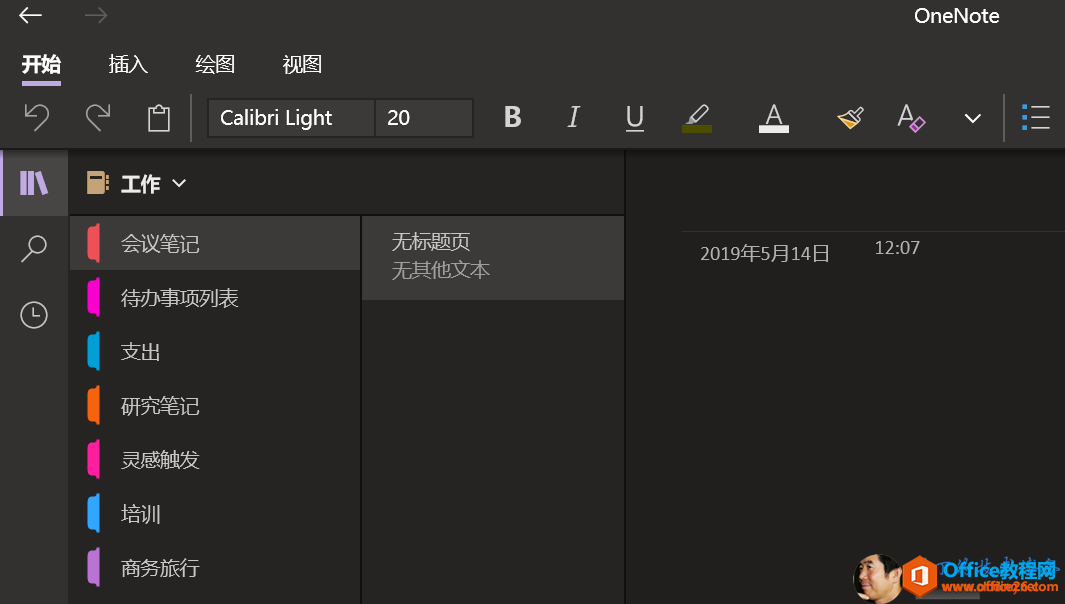Open the 支出 section
This screenshot has height=604, width=1065.
click(138, 351)
